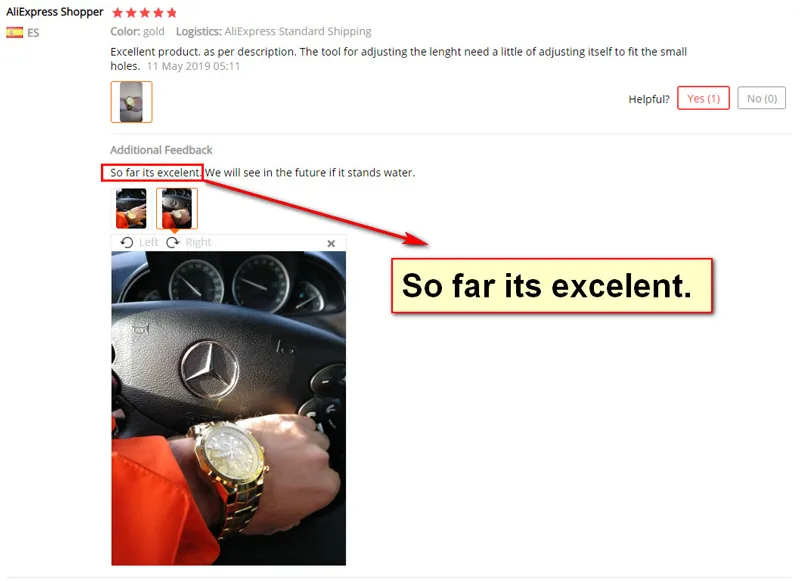Screen dimensions: 800x581
Task: Click the Additional Feedback heading
Action: click(x=161, y=150)
